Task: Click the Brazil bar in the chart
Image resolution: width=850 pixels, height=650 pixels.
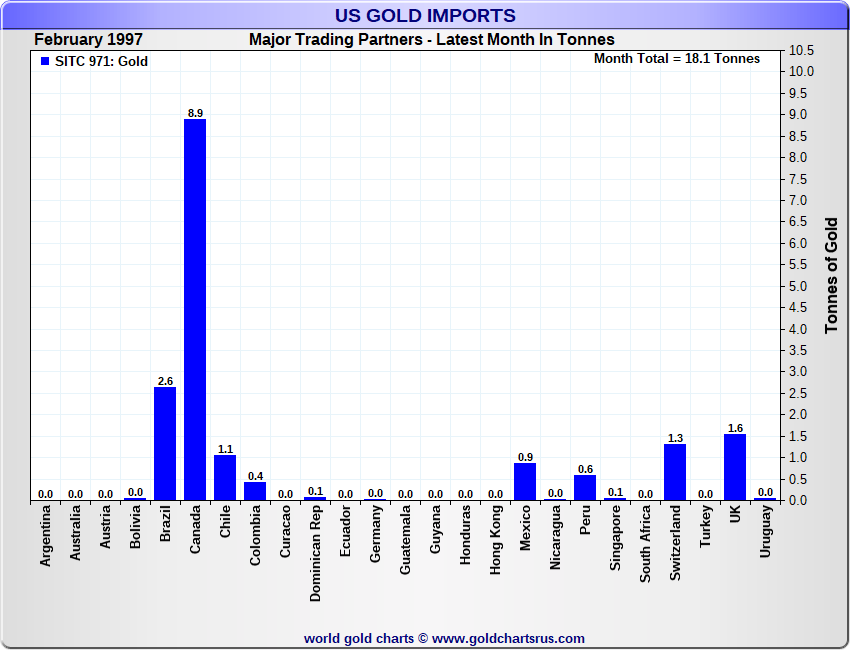Action: pos(165,444)
